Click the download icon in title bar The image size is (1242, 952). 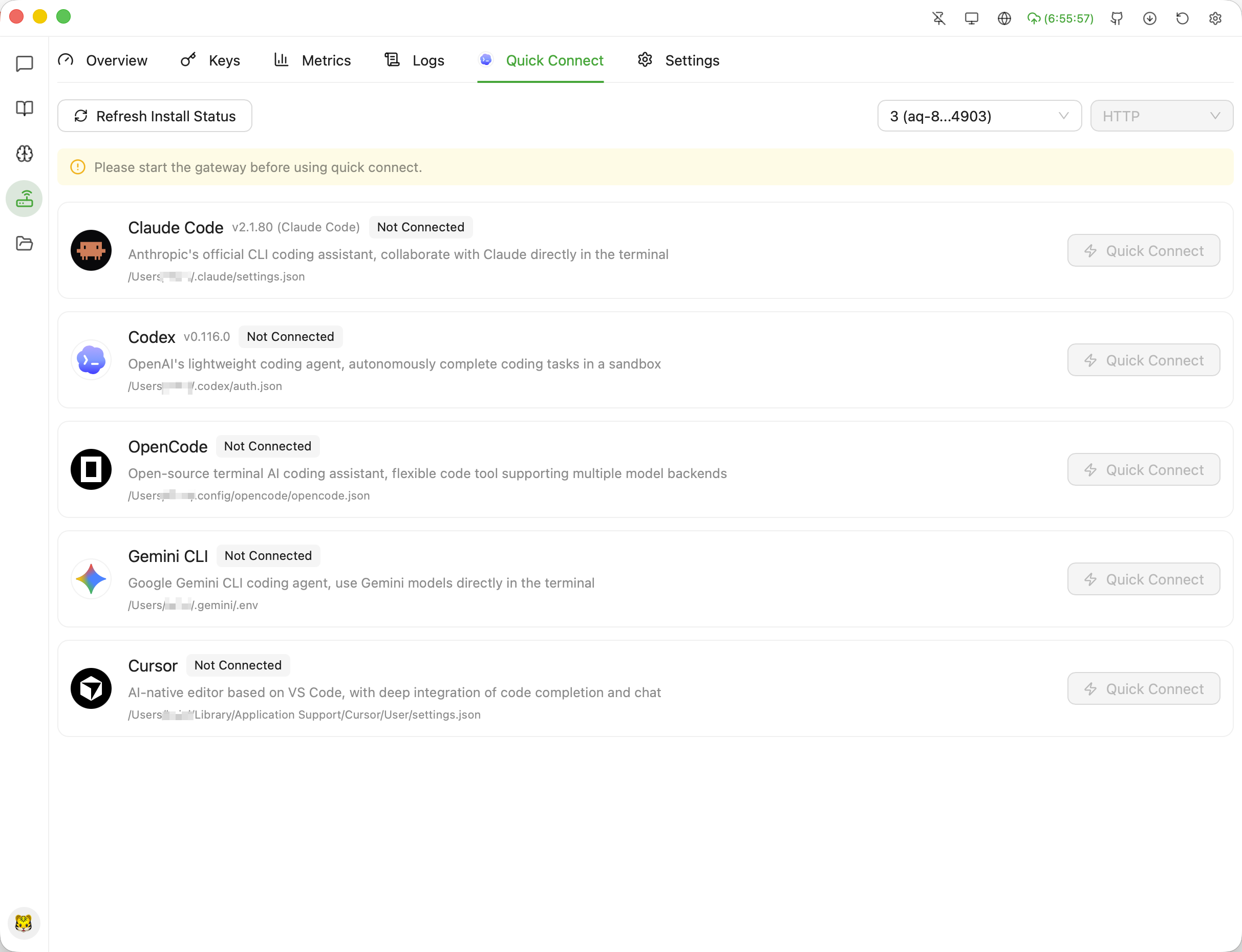(x=1150, y=19)
